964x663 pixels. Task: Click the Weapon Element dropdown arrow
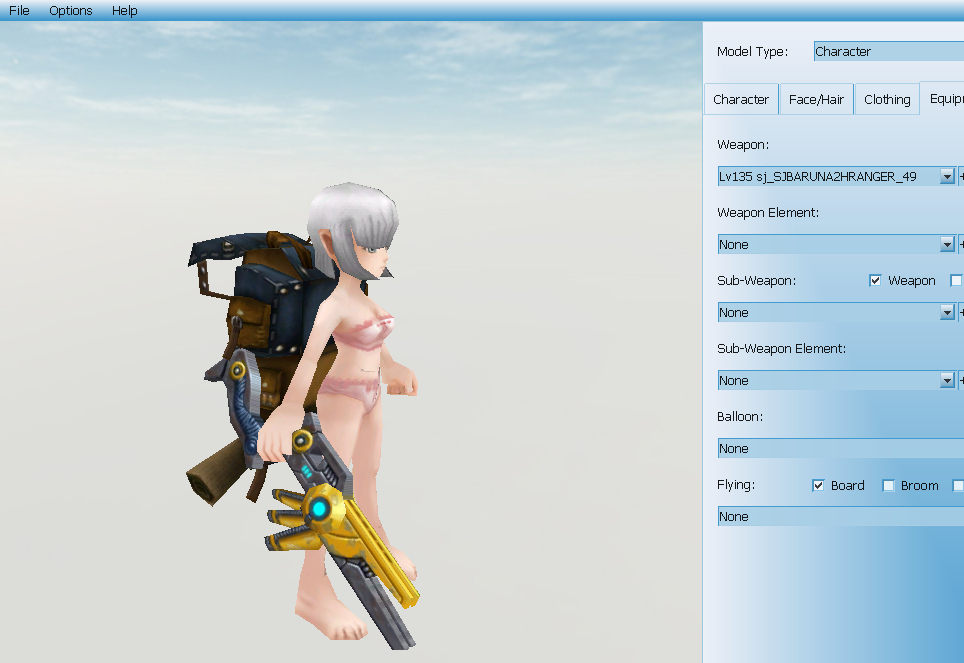947,245
